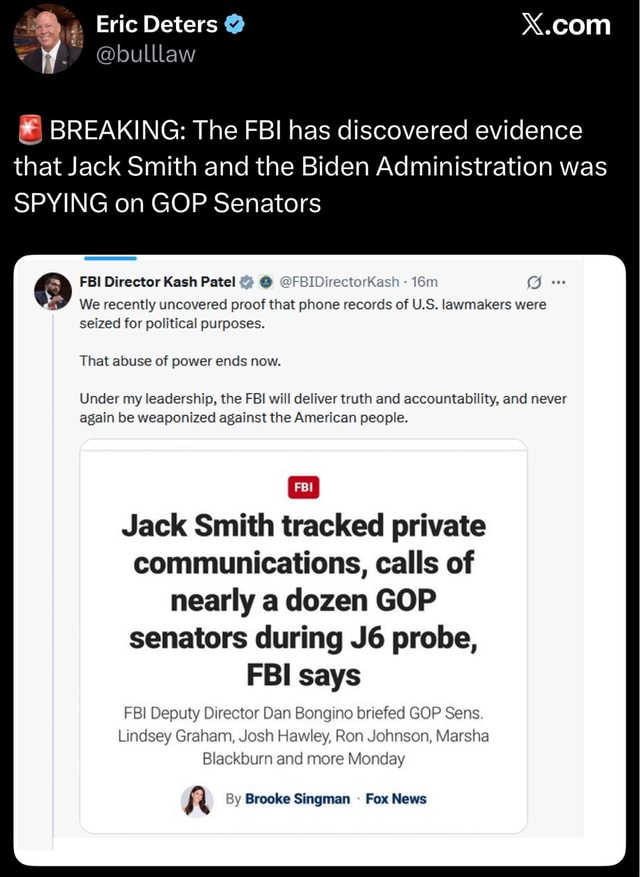640x877 pixels.
Task: Open the quoted Kash Patel tweet
Action: (300, 360)
